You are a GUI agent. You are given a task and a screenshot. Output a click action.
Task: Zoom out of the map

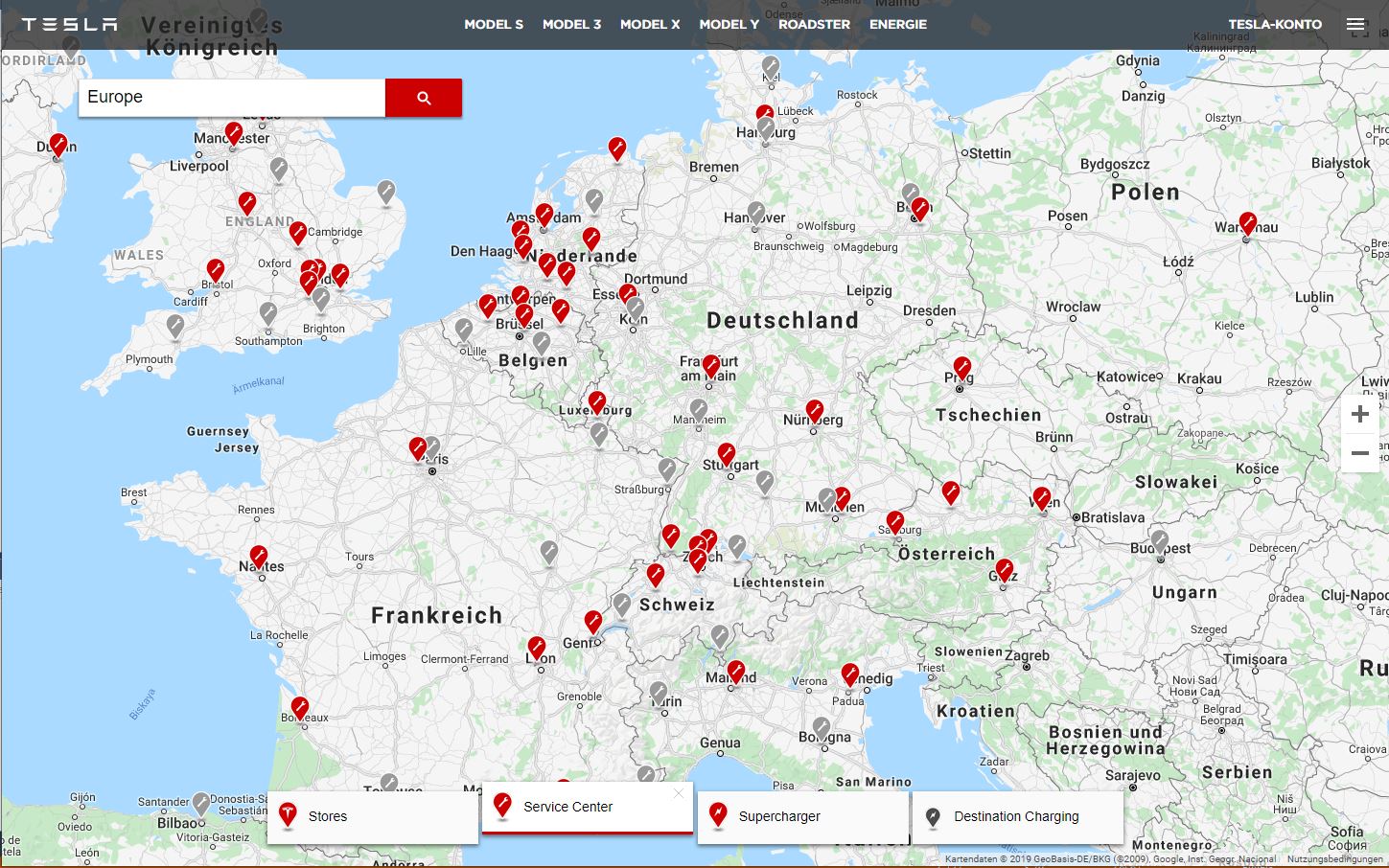point(1359,453)
